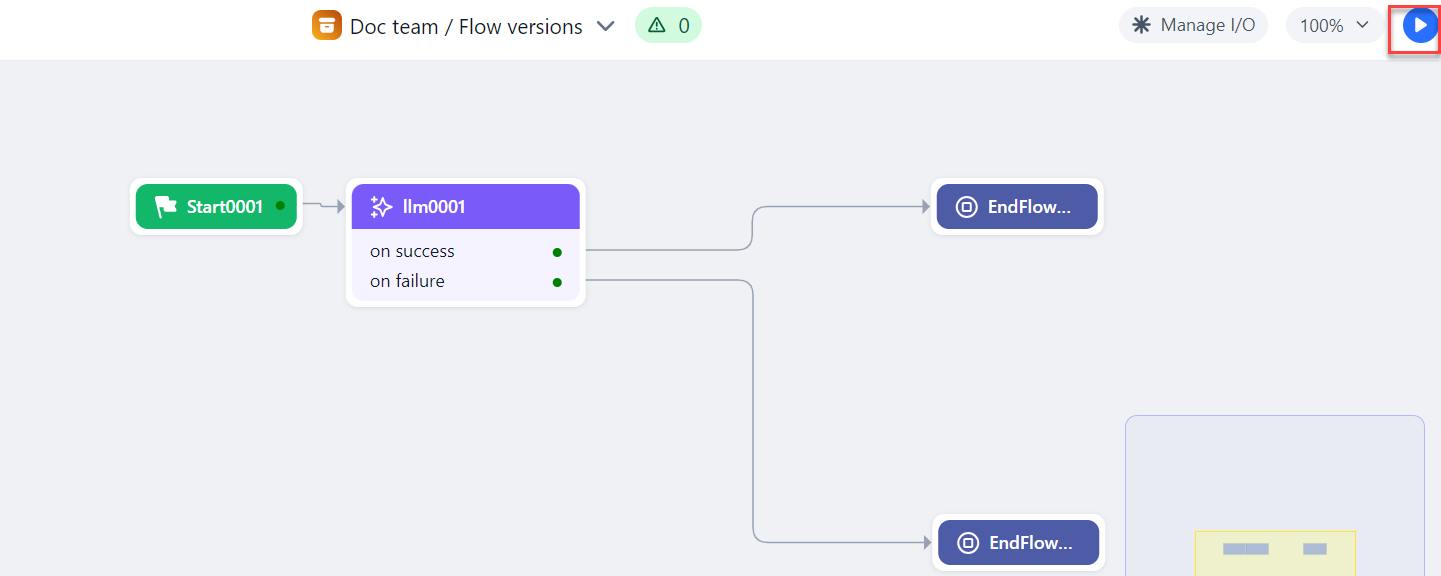
Task: Click the warning triangle icon in the badge
Action: pos(656,26)
